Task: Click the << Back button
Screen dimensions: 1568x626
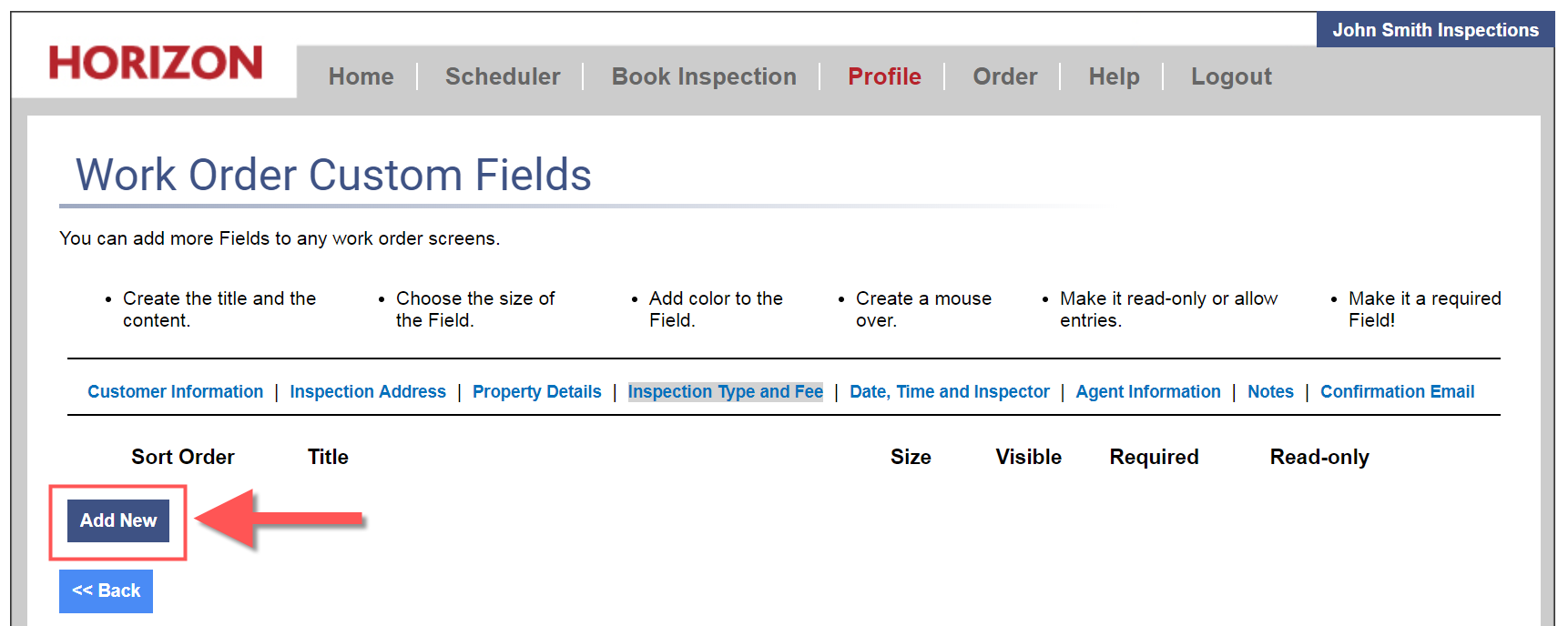Action: pyautogui.click(x=106, y=591)
